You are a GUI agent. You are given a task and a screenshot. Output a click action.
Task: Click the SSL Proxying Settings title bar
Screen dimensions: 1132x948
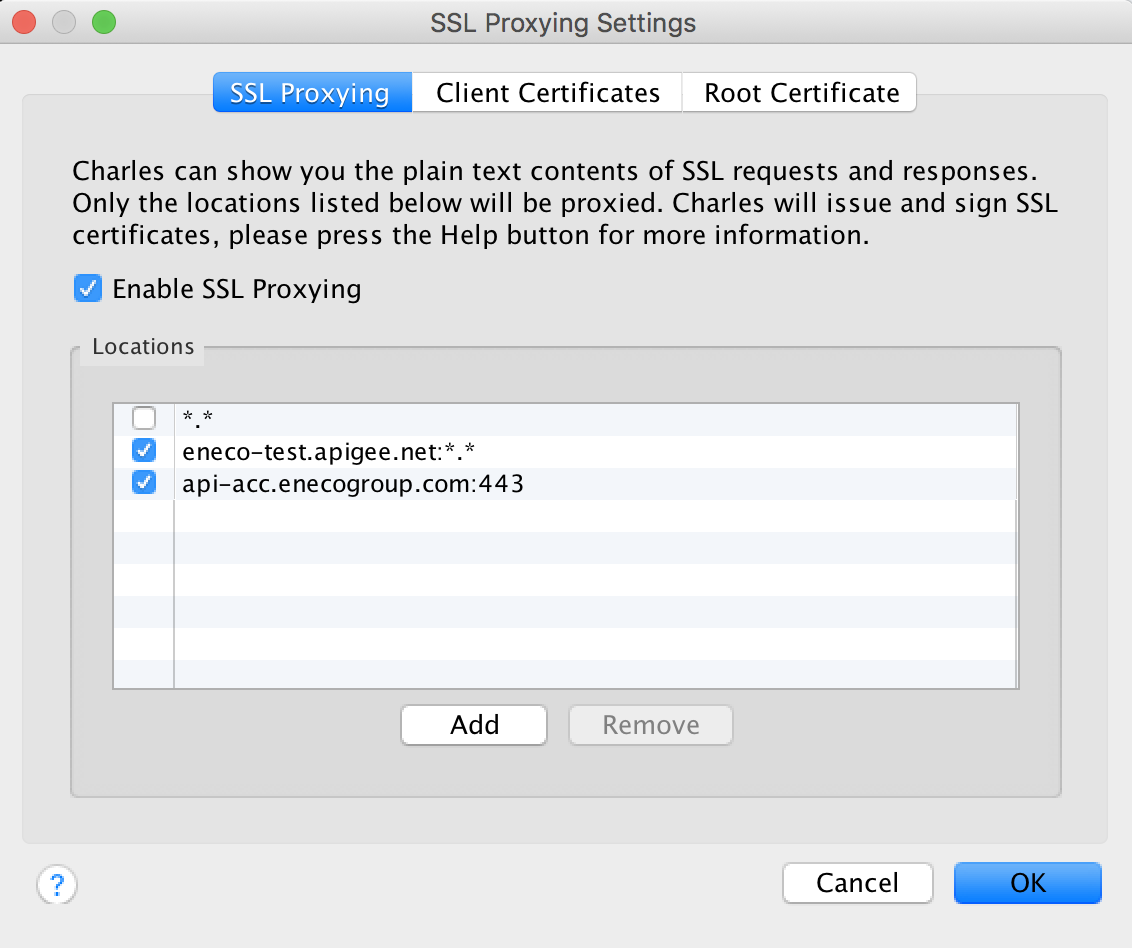pos(563,22)
